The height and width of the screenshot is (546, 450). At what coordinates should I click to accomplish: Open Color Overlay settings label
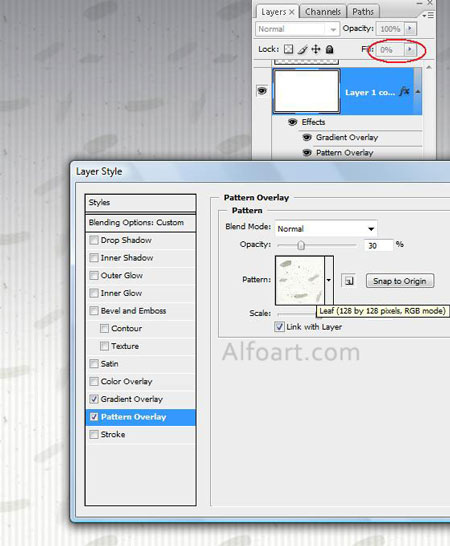coord(126,382)
